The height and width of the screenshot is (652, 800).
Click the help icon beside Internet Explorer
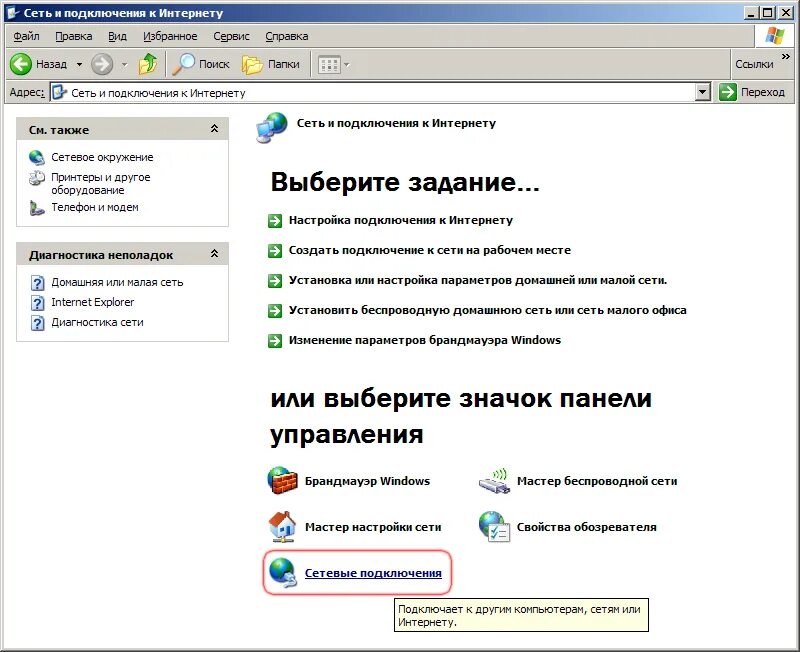[x=37, y=303]
